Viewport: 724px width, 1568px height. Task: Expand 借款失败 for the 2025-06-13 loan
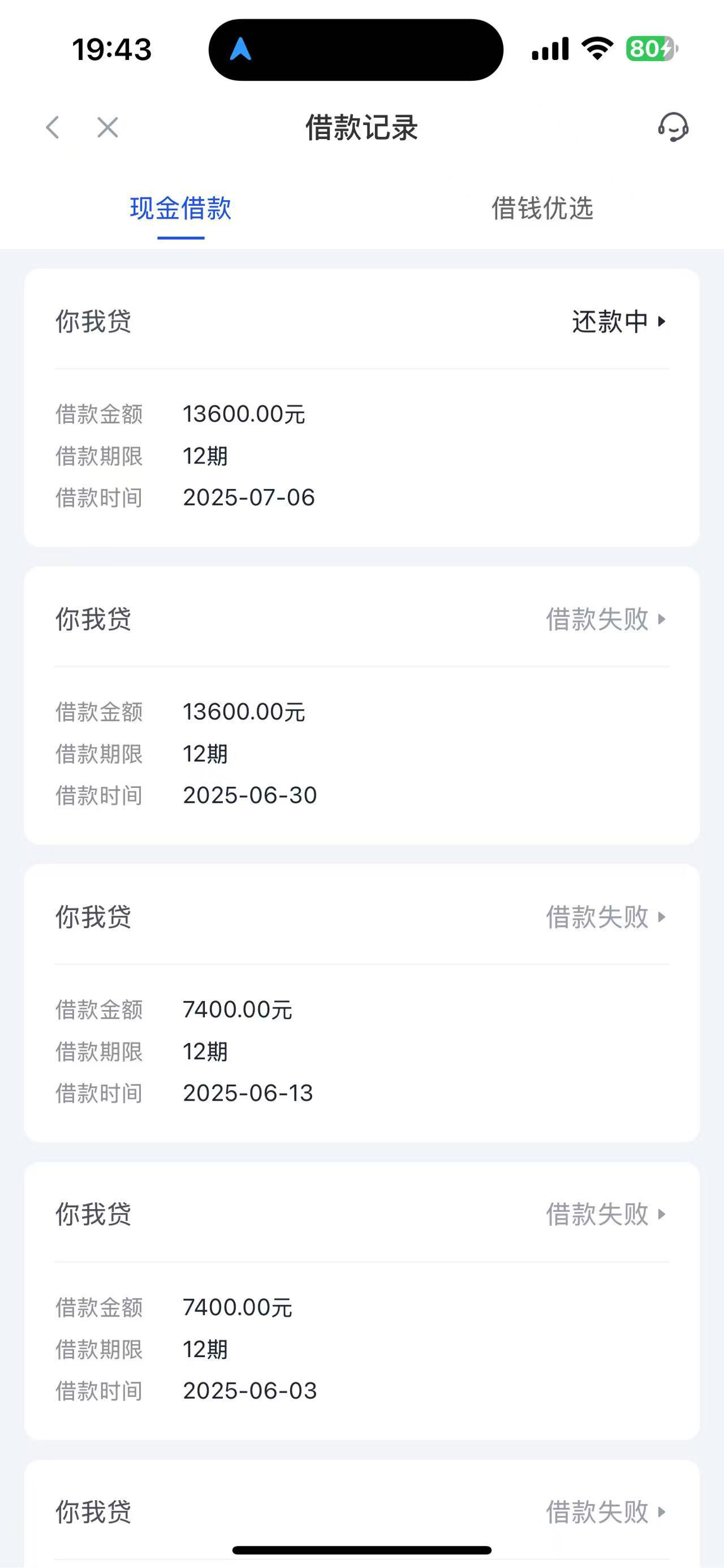pos(606,917)
